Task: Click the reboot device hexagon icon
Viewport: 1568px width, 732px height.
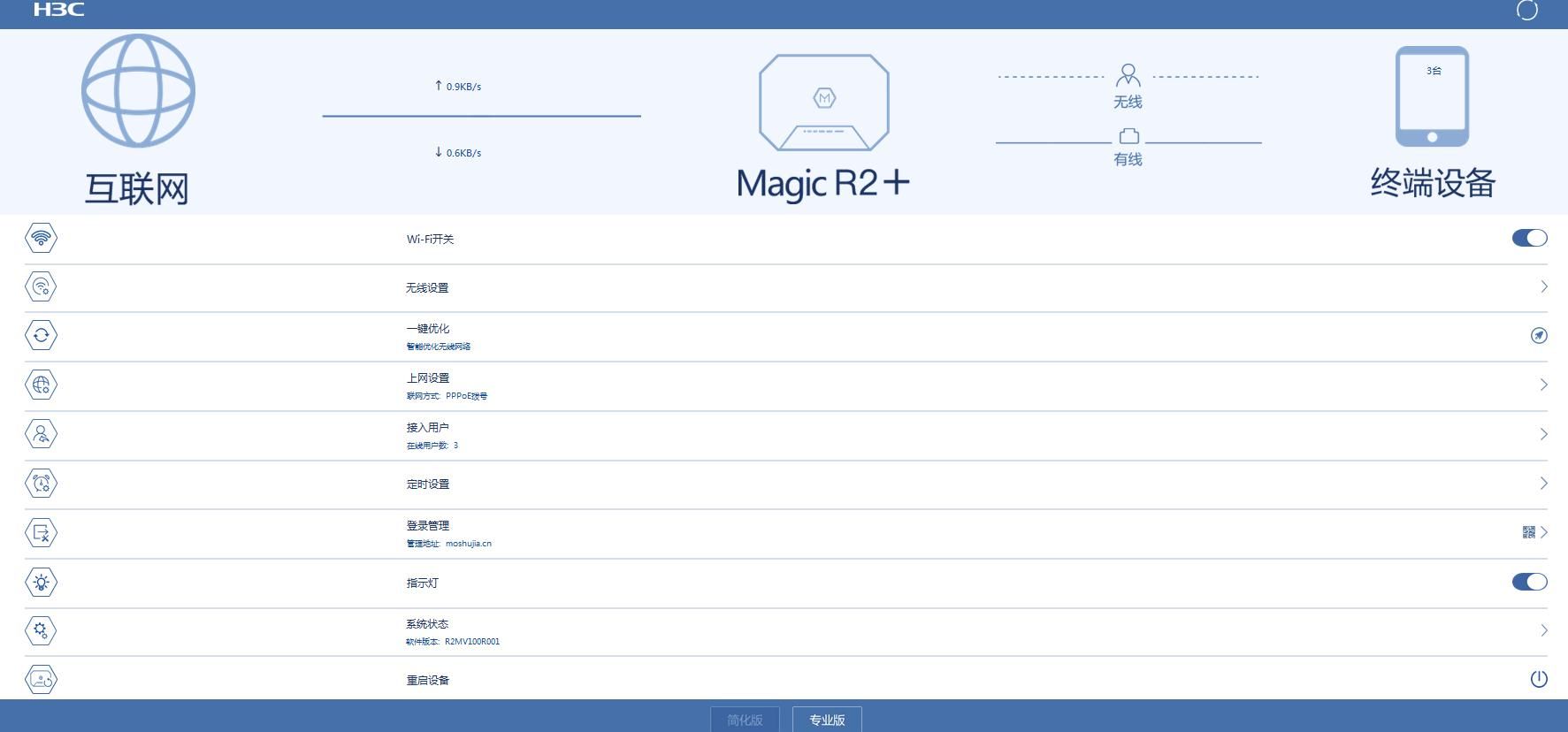Action: pos(41,680)
